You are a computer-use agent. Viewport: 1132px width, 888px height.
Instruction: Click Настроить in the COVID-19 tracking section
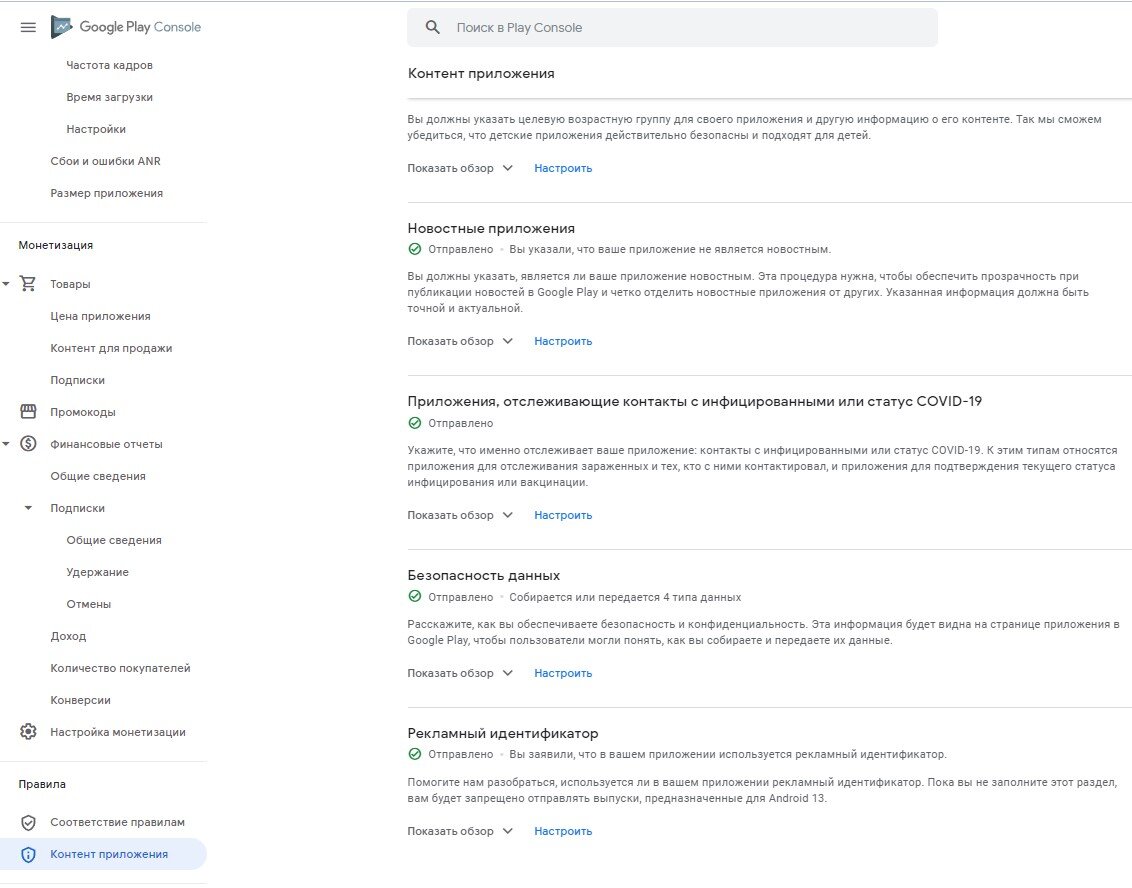pos(562,514)
